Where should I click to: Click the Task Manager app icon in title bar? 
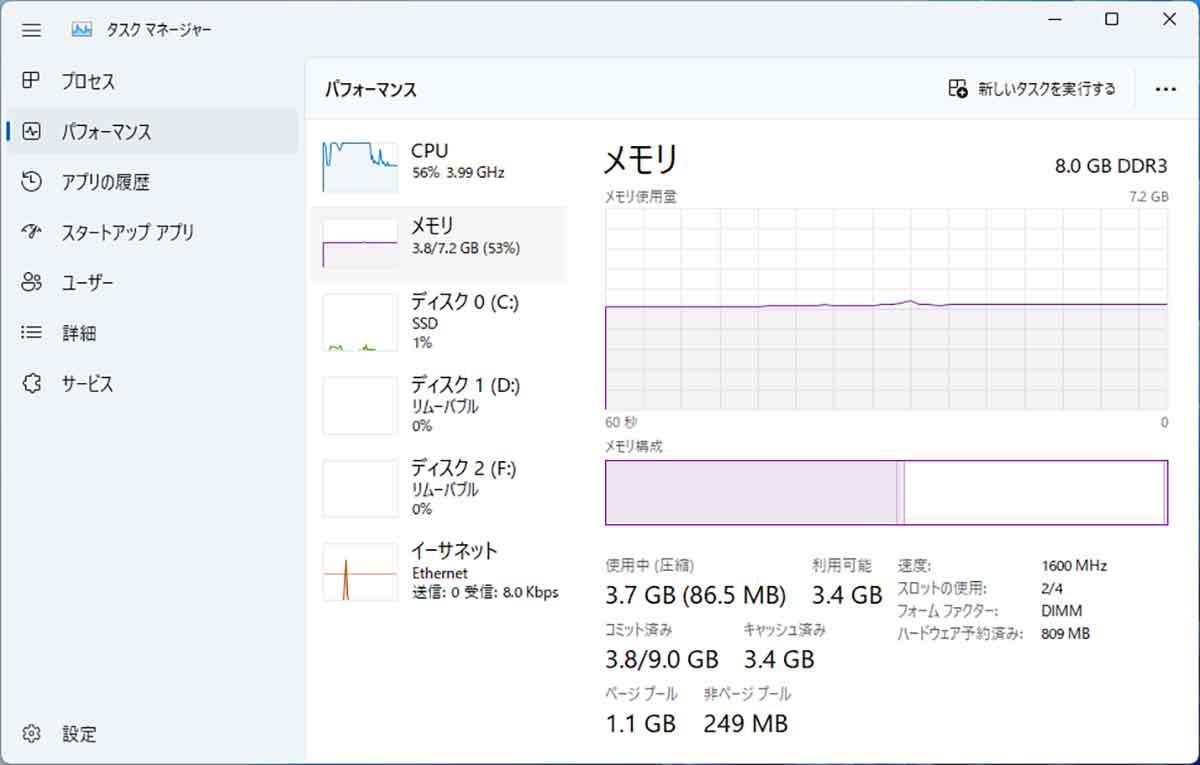[82, 30]
